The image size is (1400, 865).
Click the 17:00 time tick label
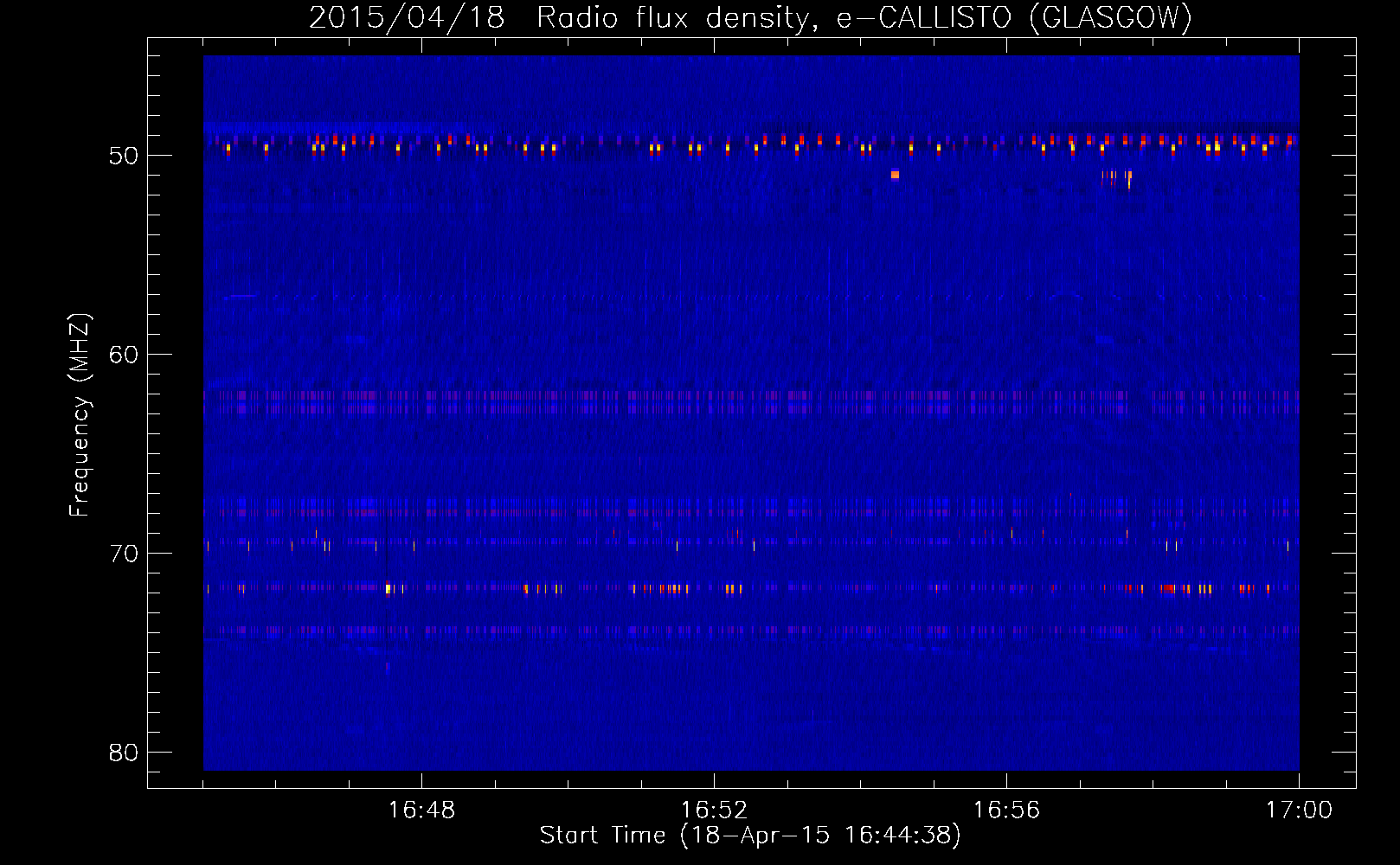pyautogui.click(x=1299, y=811)
